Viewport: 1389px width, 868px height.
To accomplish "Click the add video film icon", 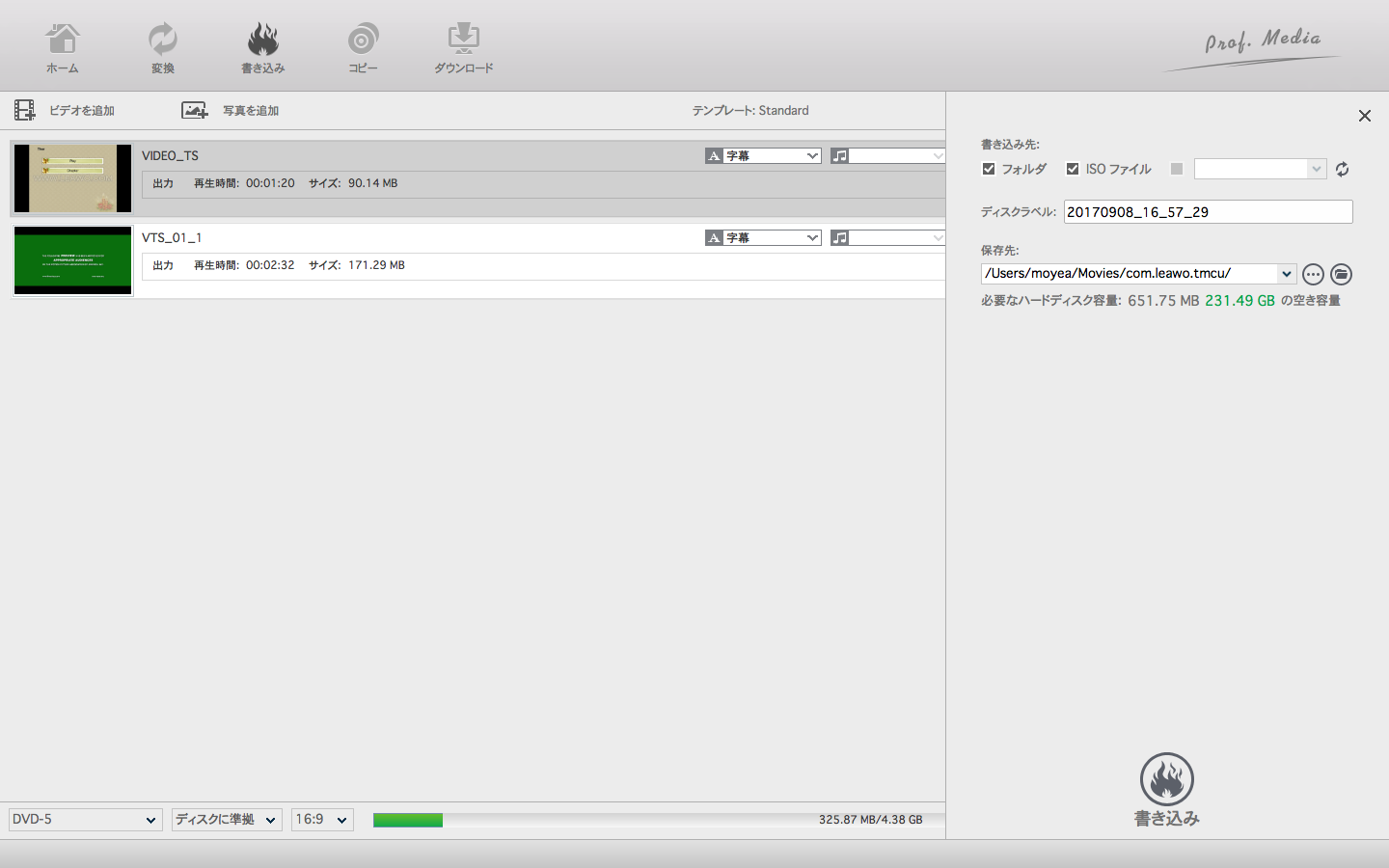I will [25, 111].
